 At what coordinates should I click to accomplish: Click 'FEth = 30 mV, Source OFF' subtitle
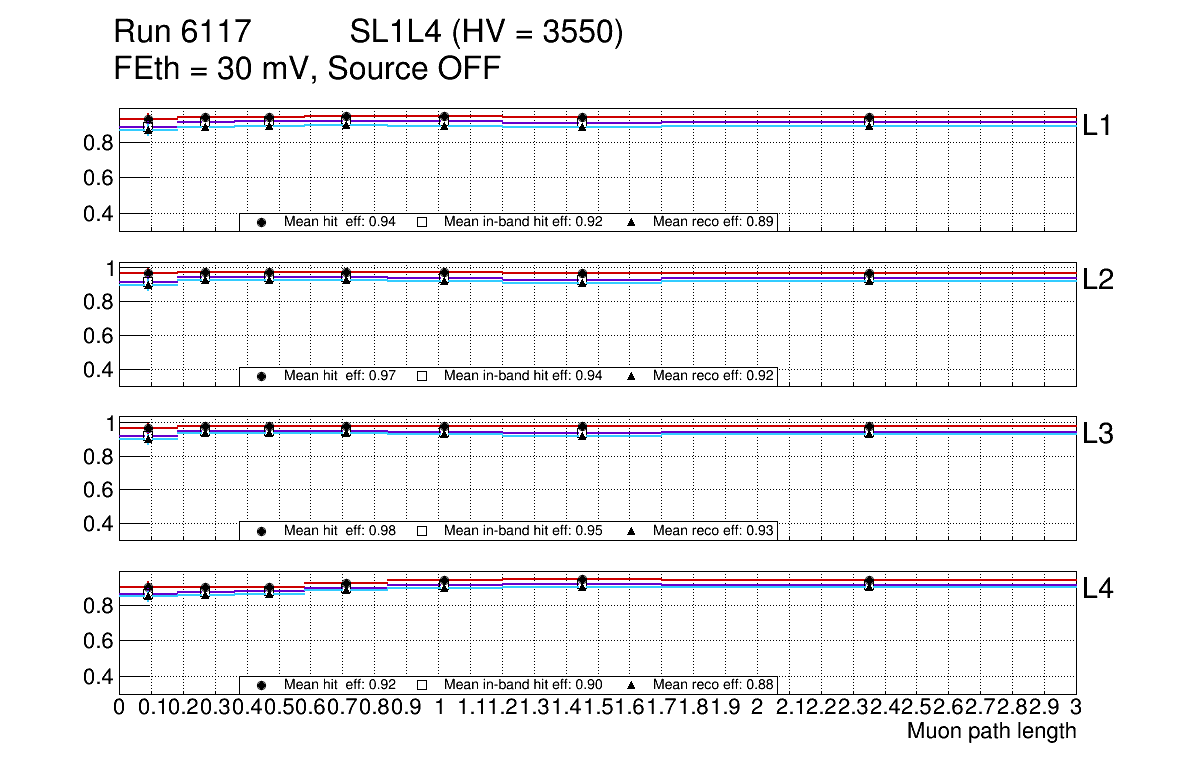pos(307,69)
